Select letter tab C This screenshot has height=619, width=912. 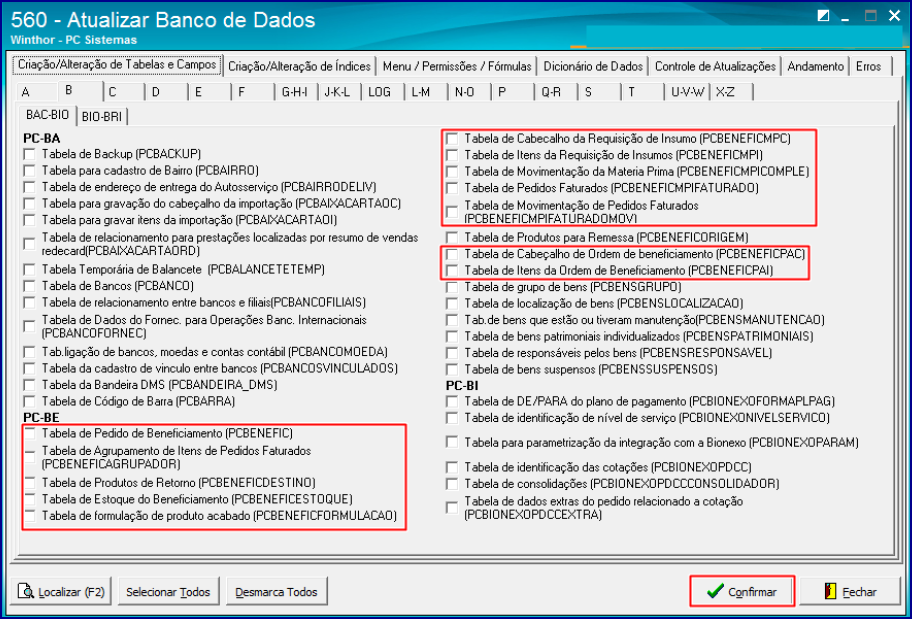[x=124, y=92]
